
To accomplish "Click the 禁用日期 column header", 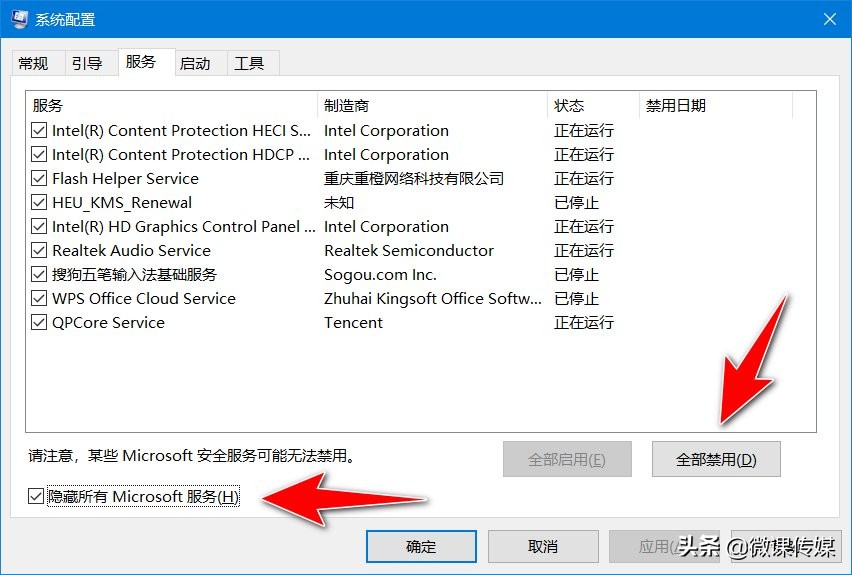I will click(x=716, y=105).
